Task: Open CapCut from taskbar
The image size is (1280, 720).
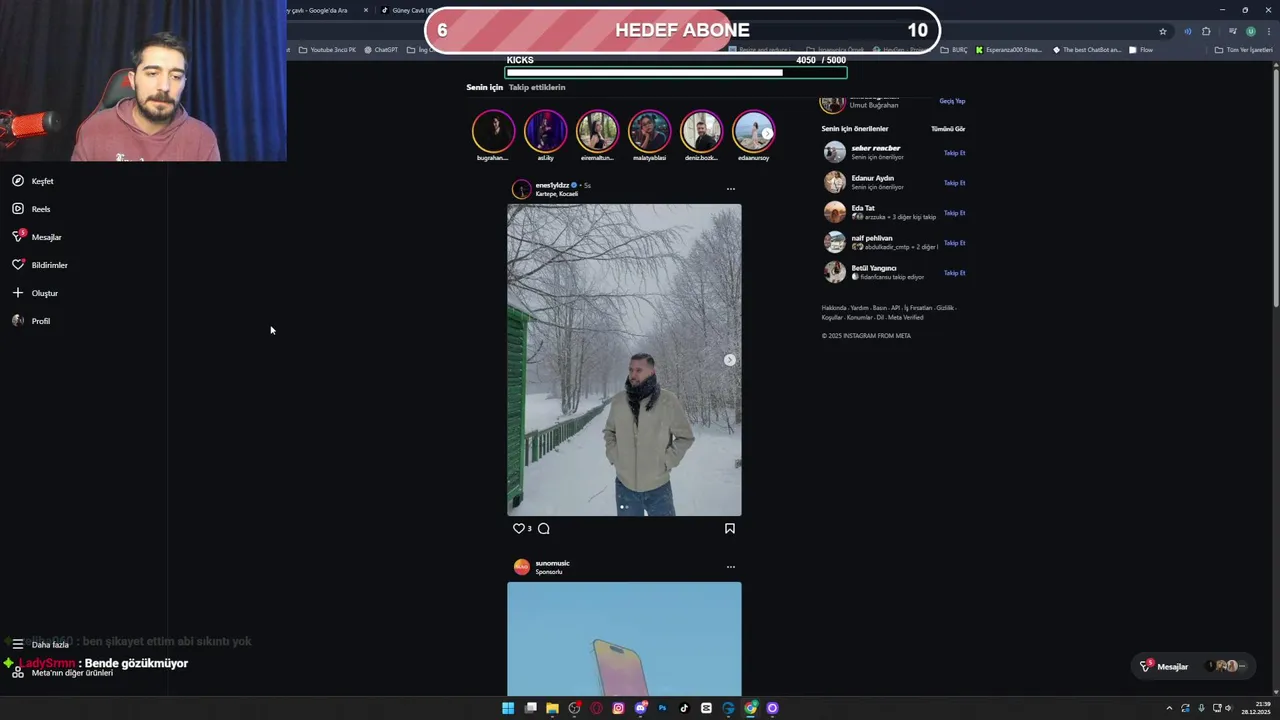Action: [706, 708]
